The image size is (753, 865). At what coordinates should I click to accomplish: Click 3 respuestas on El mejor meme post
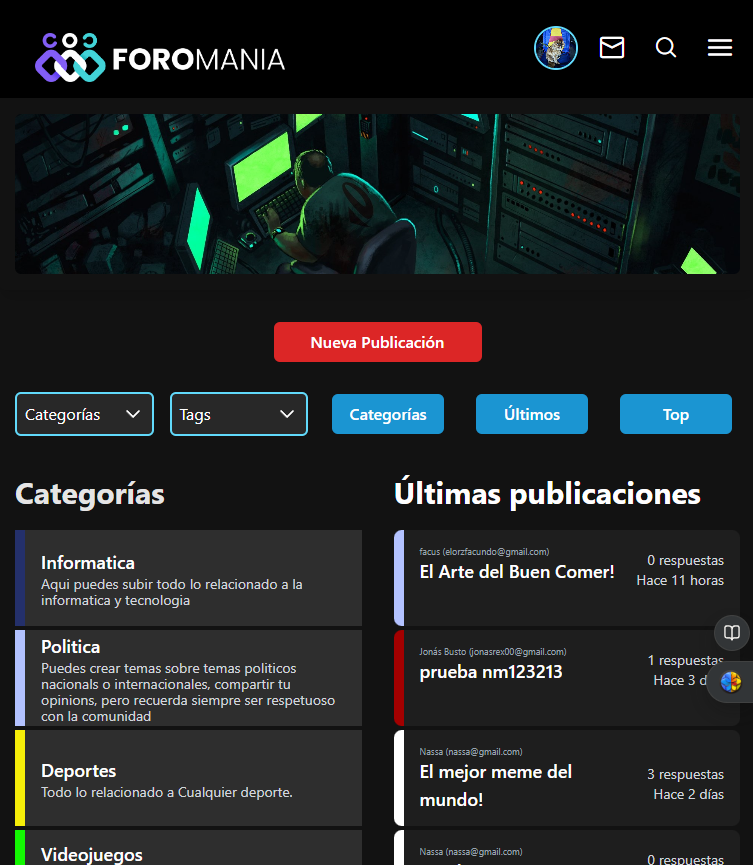point(685,775)
